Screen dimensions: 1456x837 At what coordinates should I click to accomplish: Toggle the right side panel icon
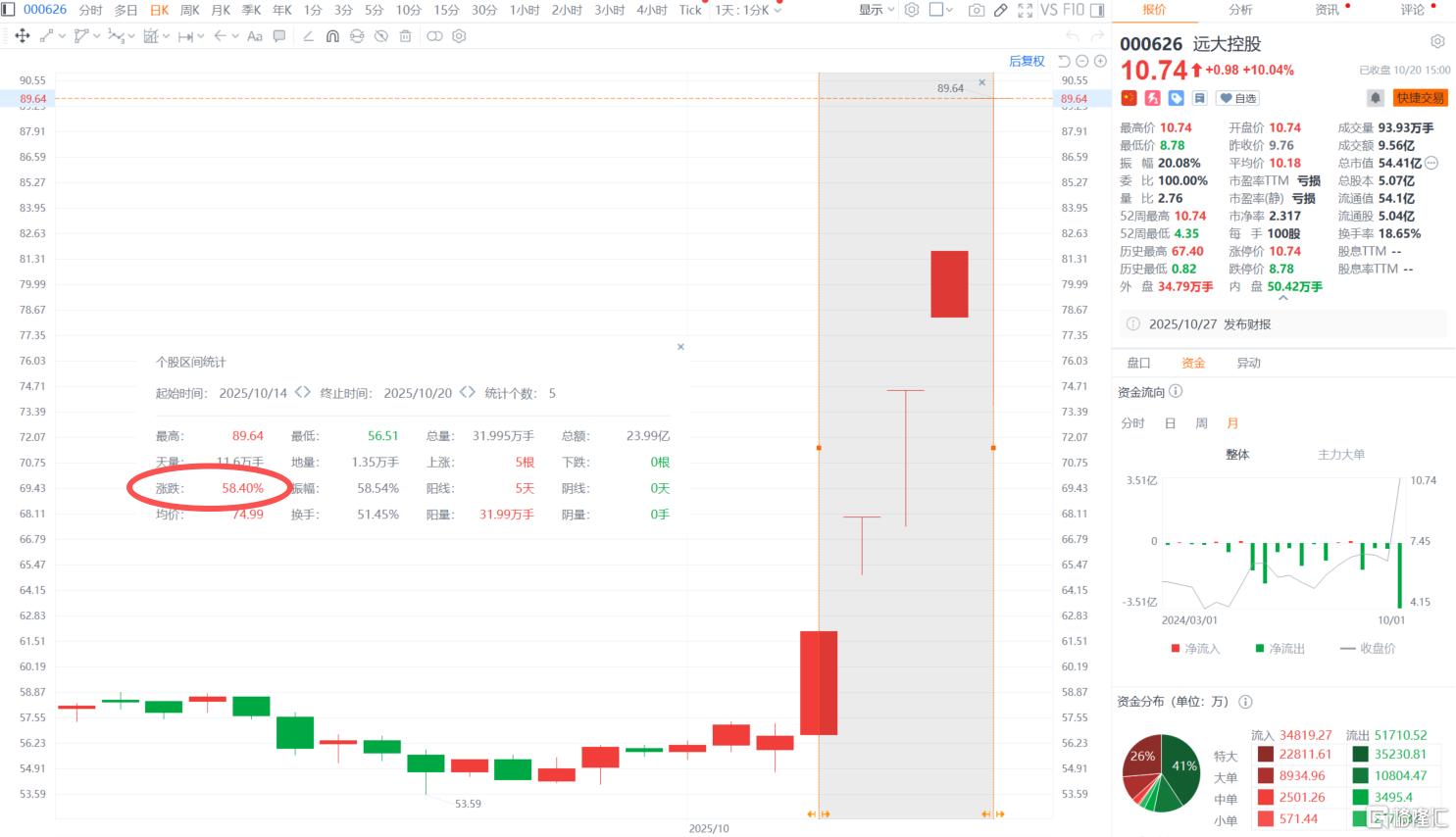tap(1097, 10)
